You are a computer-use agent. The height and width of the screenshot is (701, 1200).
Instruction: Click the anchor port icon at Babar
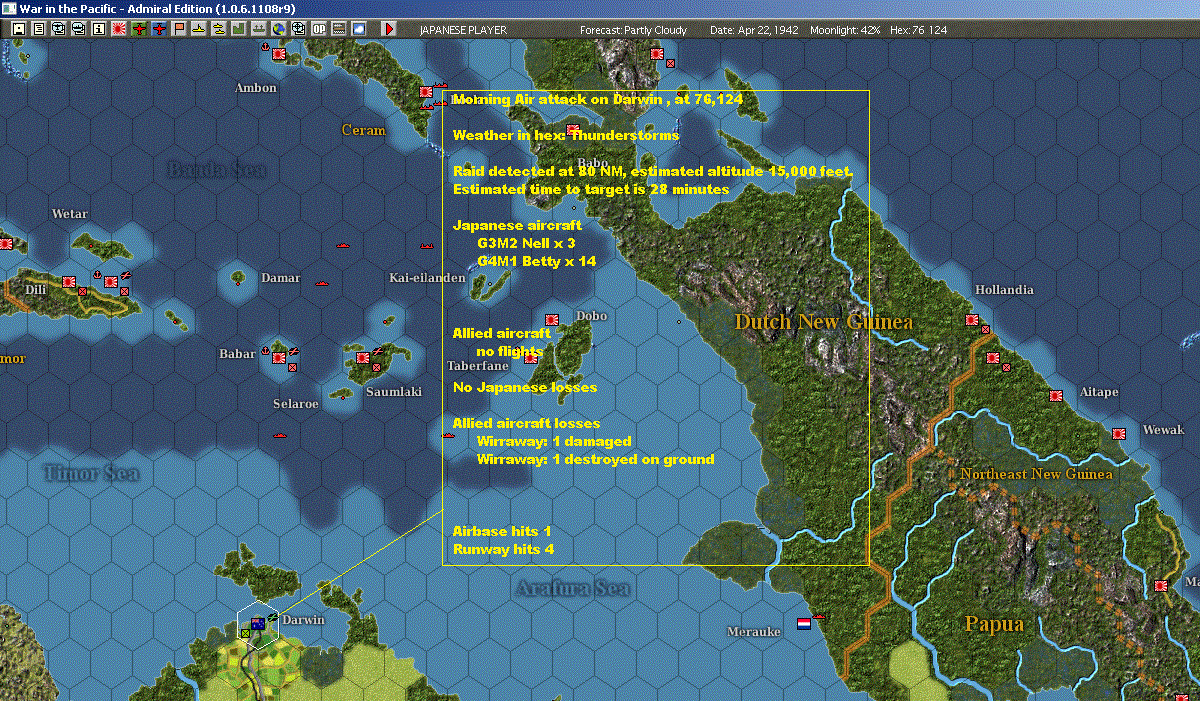[265, 350]
